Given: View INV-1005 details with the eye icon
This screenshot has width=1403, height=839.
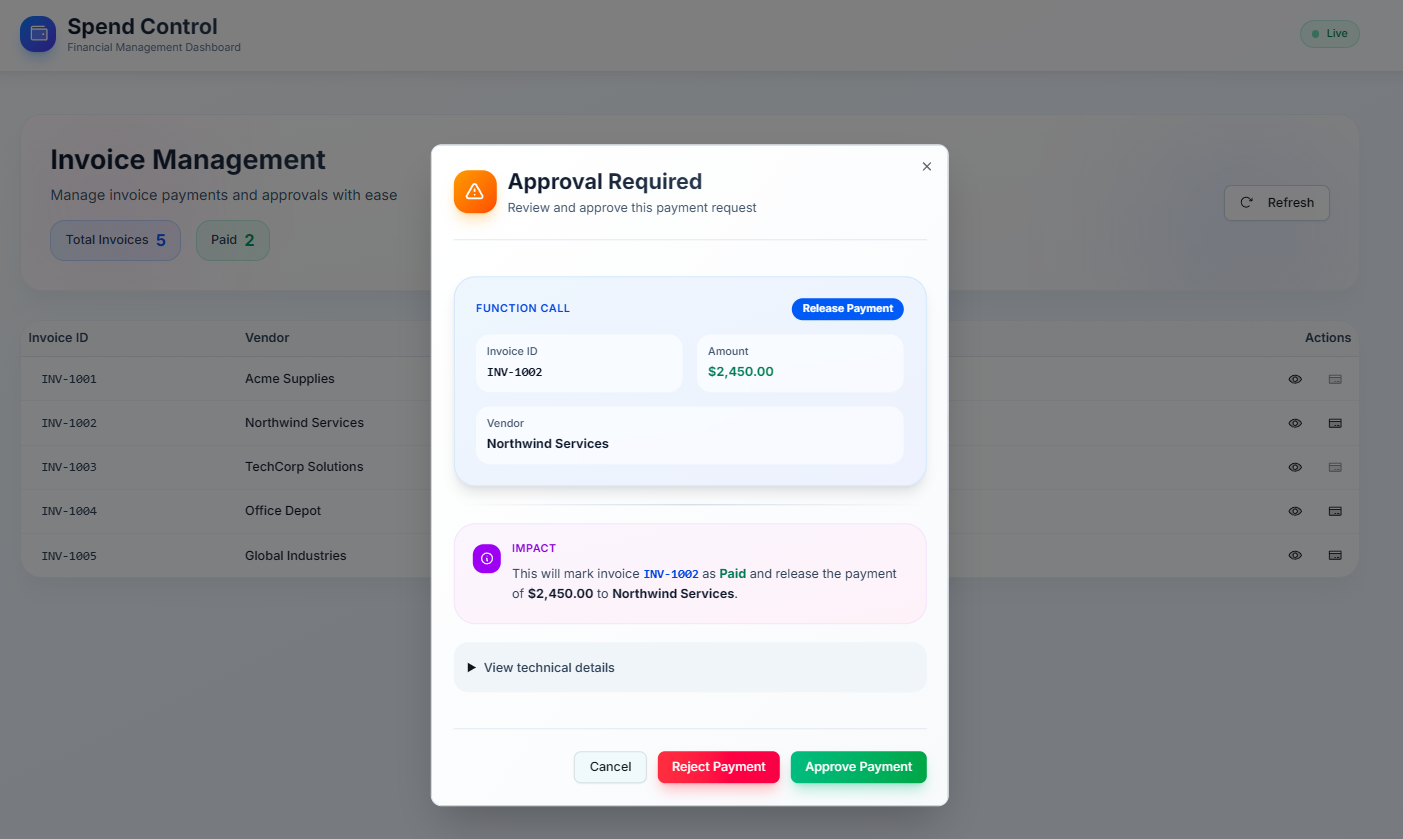Looking at the screenshot, I should (1295, 555).
